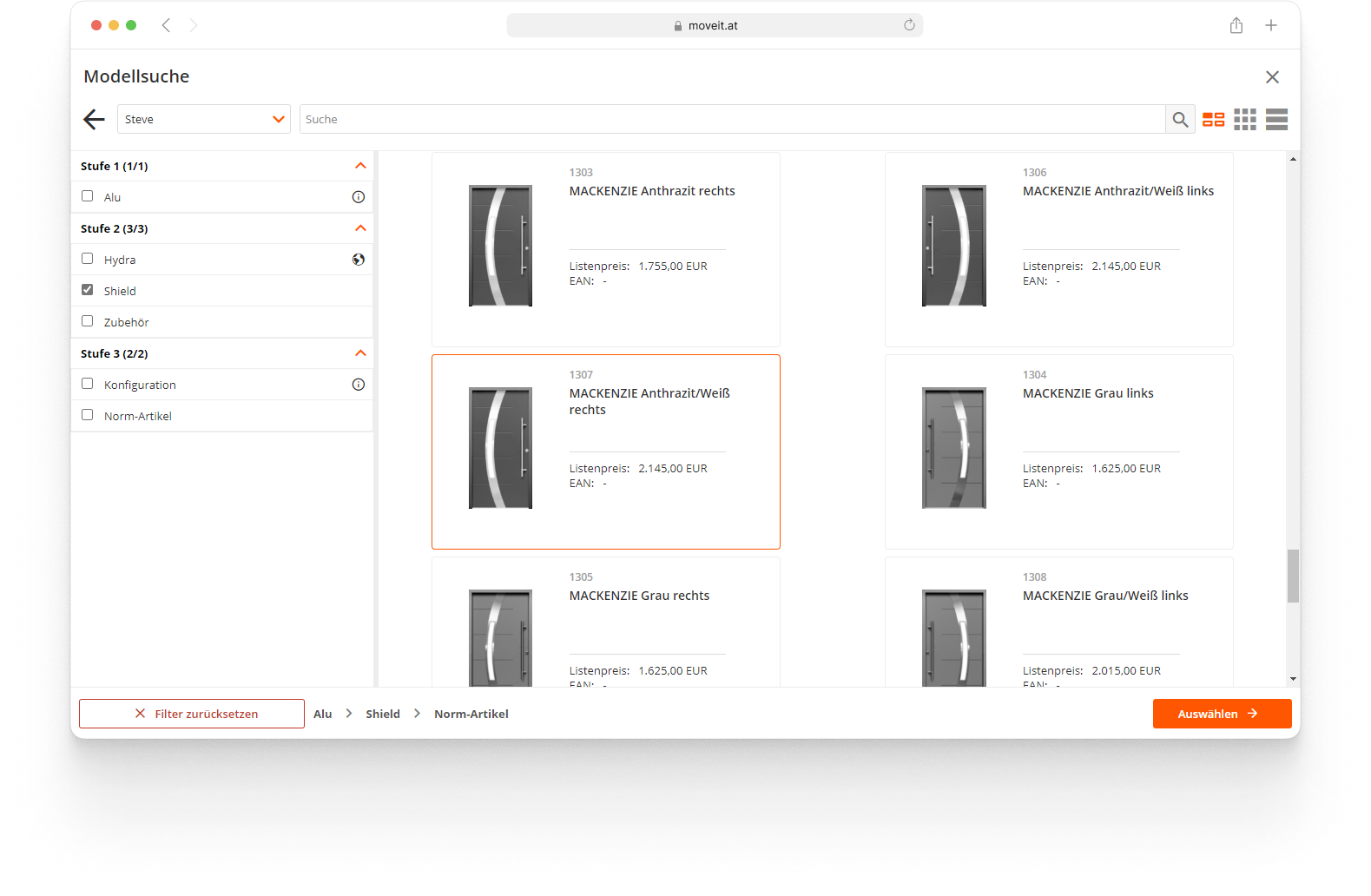Screen dimensions: 1371x896
Task: Select the 1308 Grau/Weiß links door image
Action: [954, 638]
